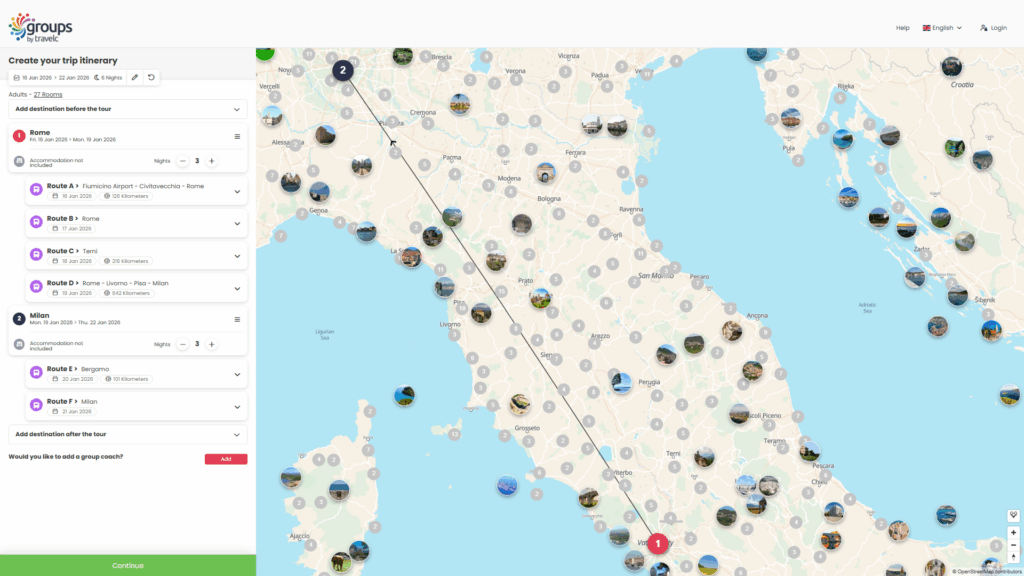Viewport: 1024px width, 576px height.
Task: Increase nights for Milan
Action: [x=211, y=344]
